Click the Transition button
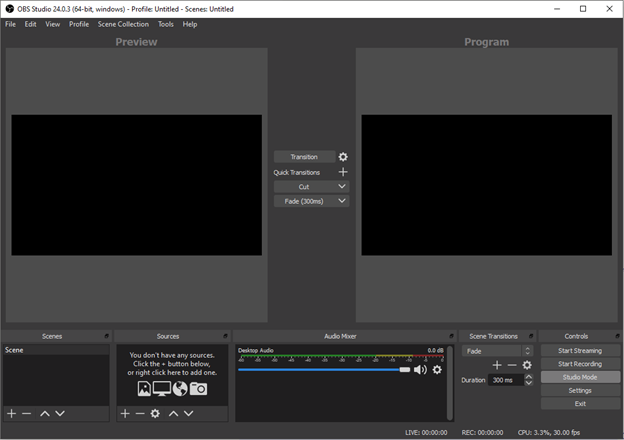 304,157
